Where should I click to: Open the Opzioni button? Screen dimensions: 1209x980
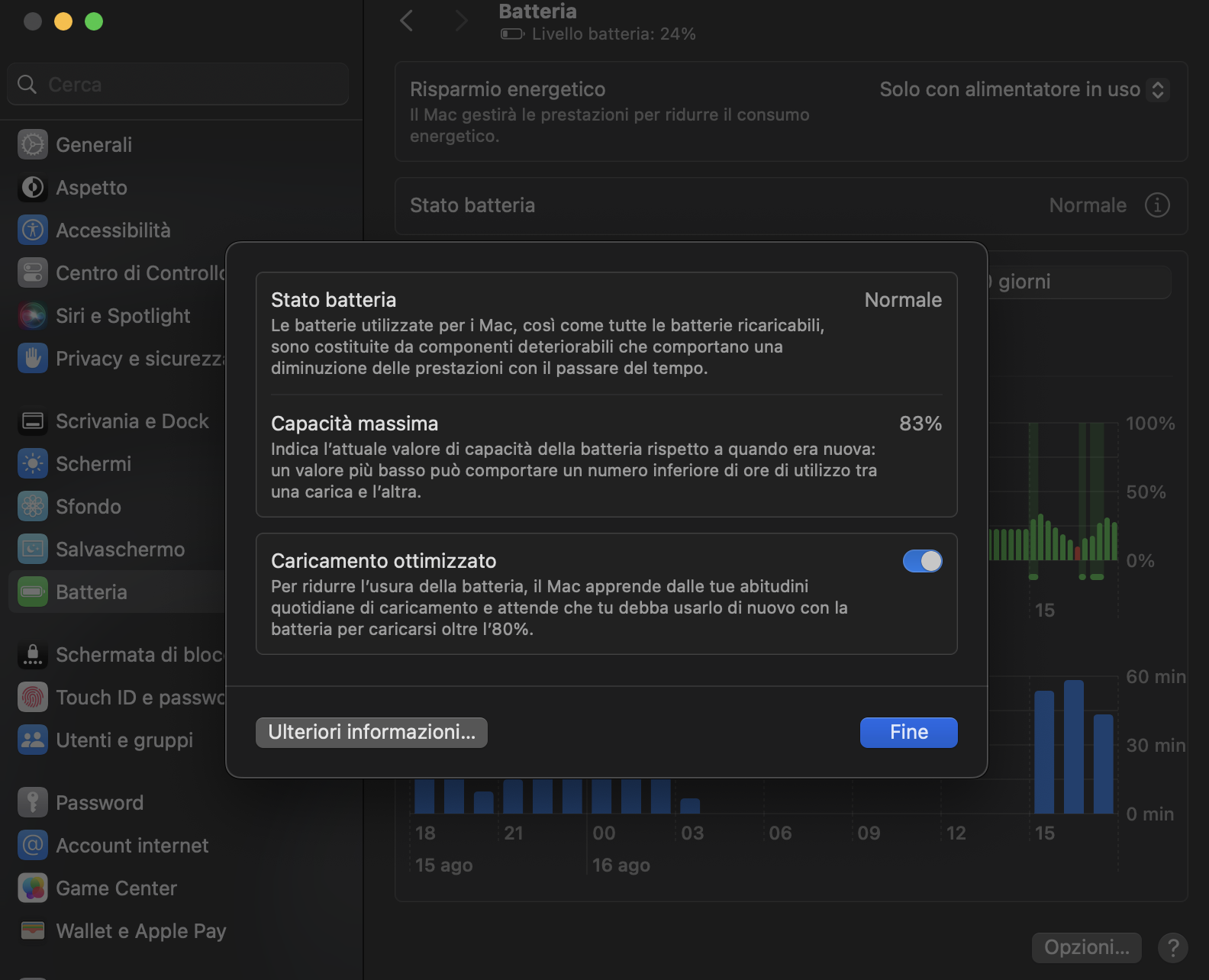(x=1086, y=948)
